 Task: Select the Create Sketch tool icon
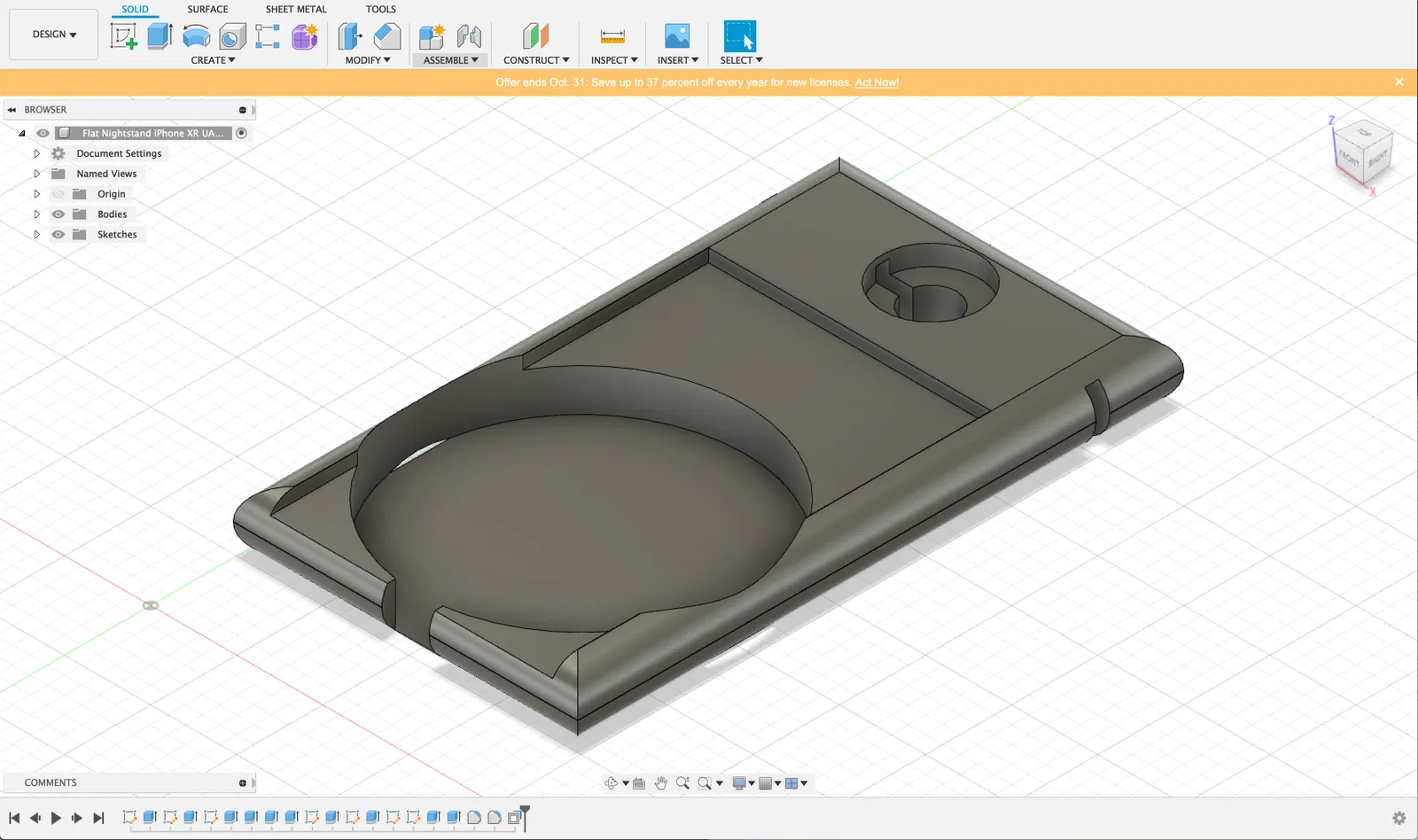pos(123,36)
